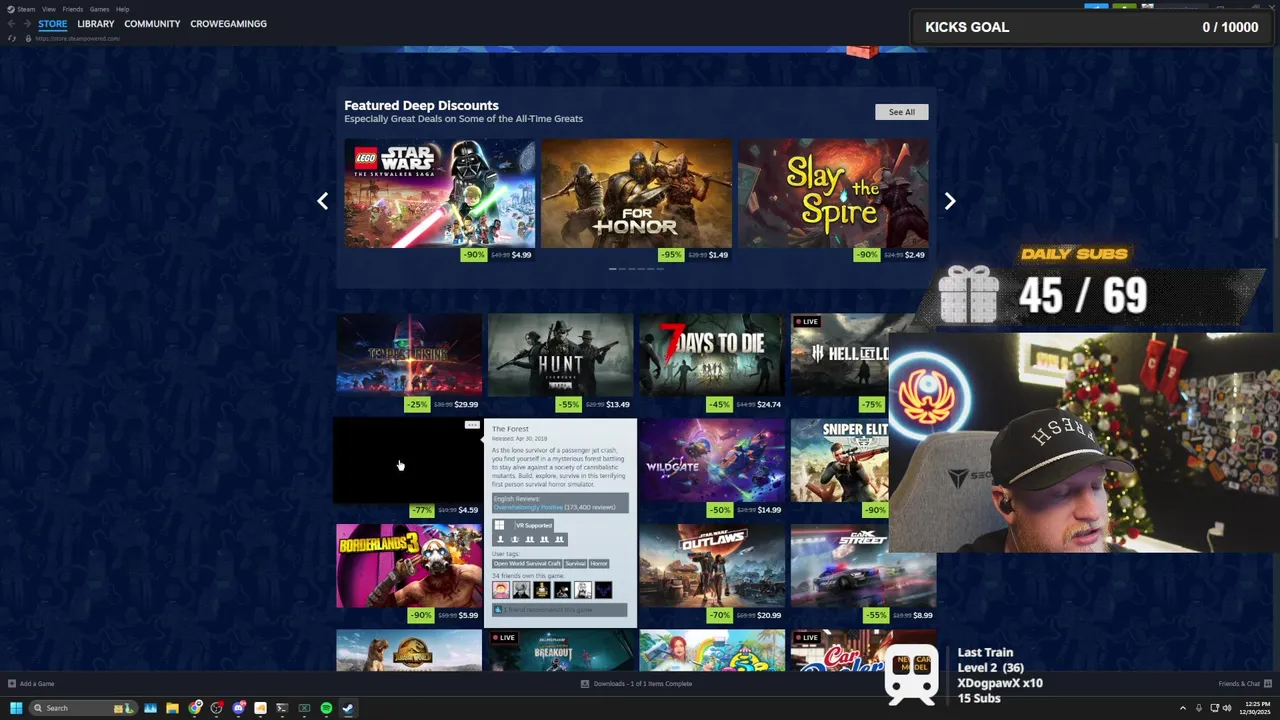Click the Horror user tag

click(599, 563)
